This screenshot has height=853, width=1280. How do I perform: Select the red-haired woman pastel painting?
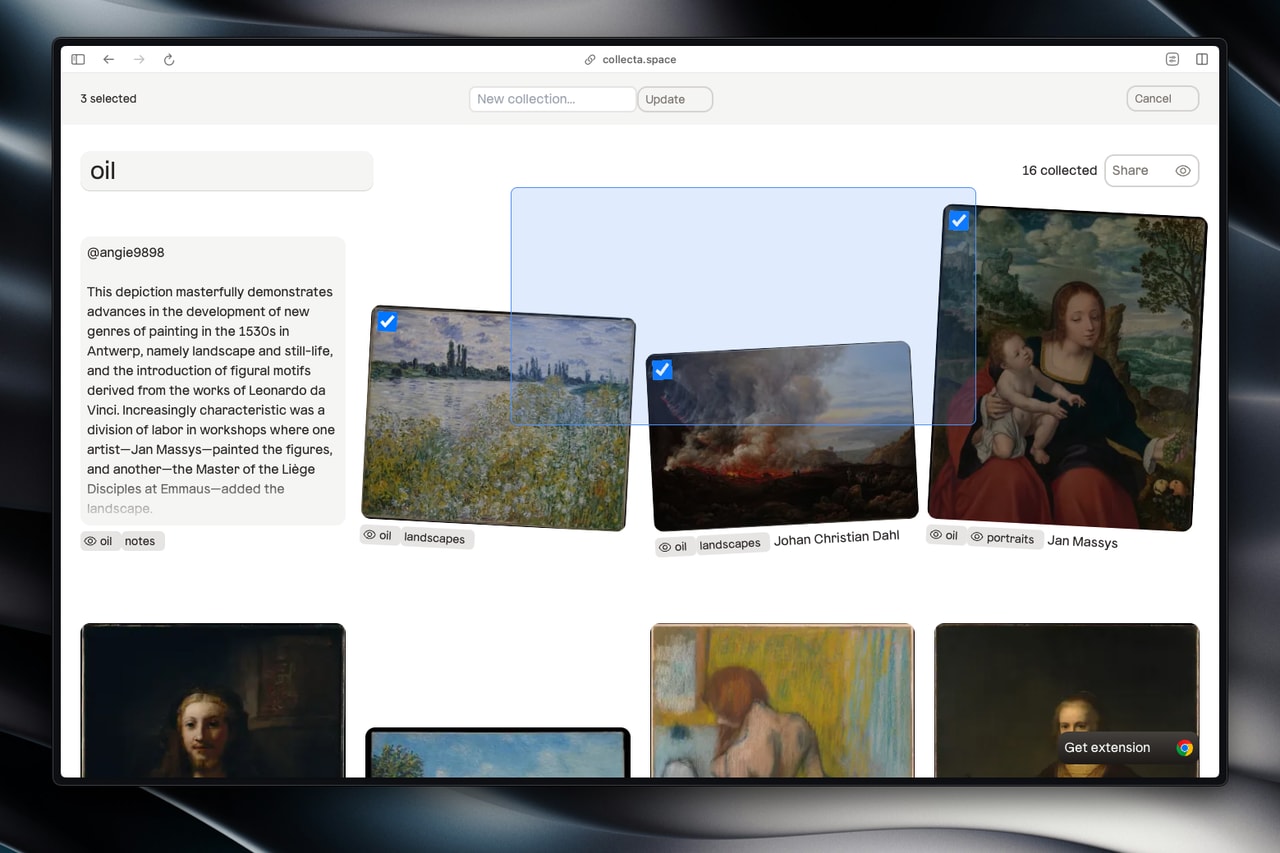click(782, 701)
